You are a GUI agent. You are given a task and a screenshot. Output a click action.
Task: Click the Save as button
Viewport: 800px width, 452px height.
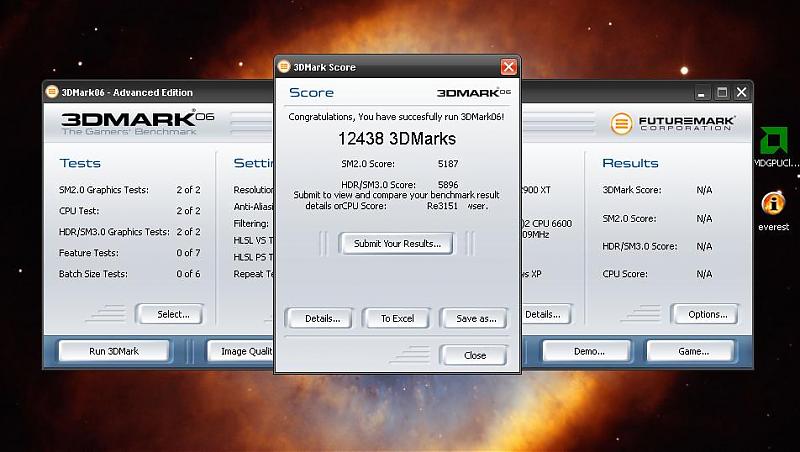tap(476, 318)
